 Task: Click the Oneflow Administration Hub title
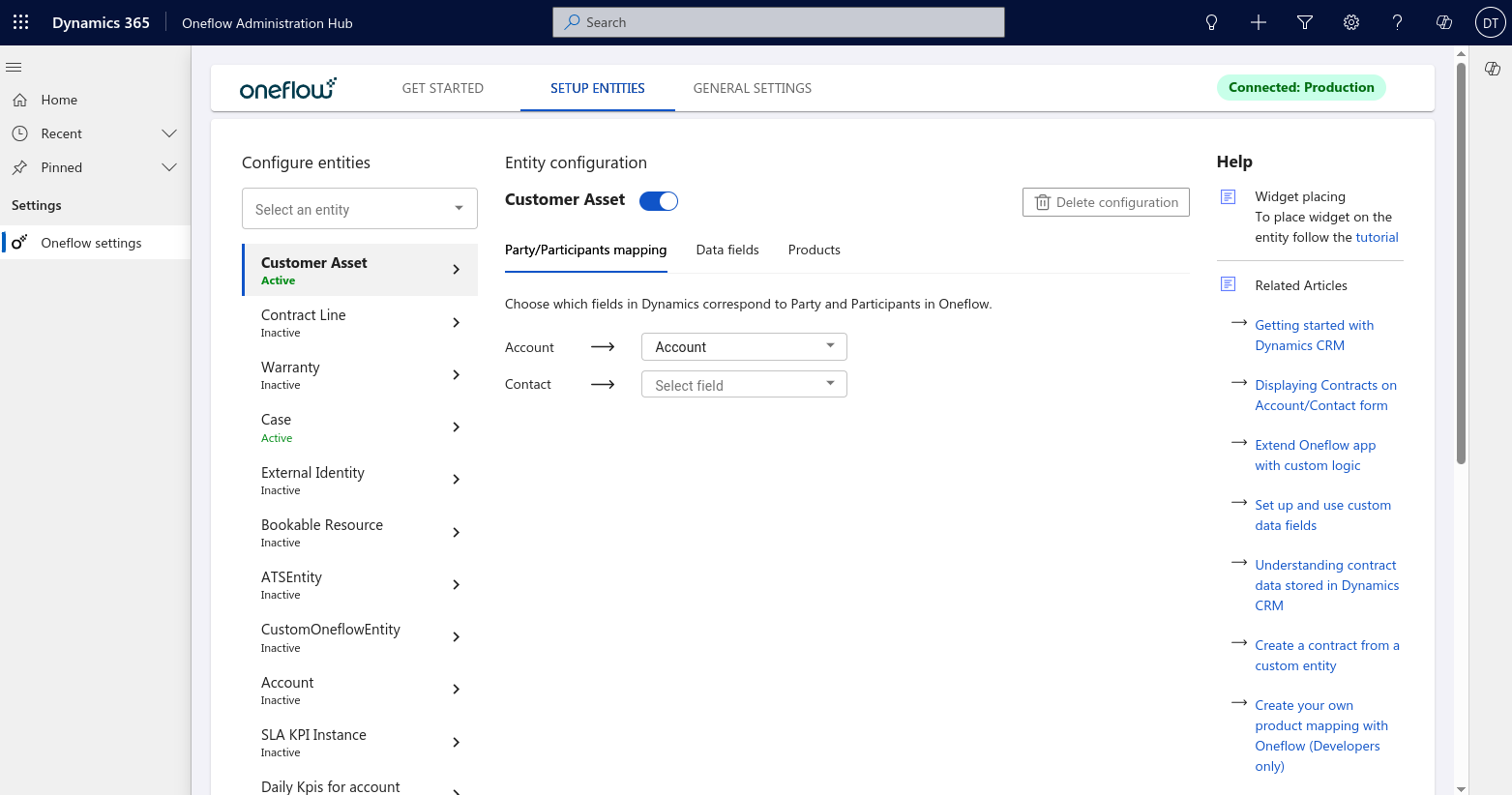(267, 23)
